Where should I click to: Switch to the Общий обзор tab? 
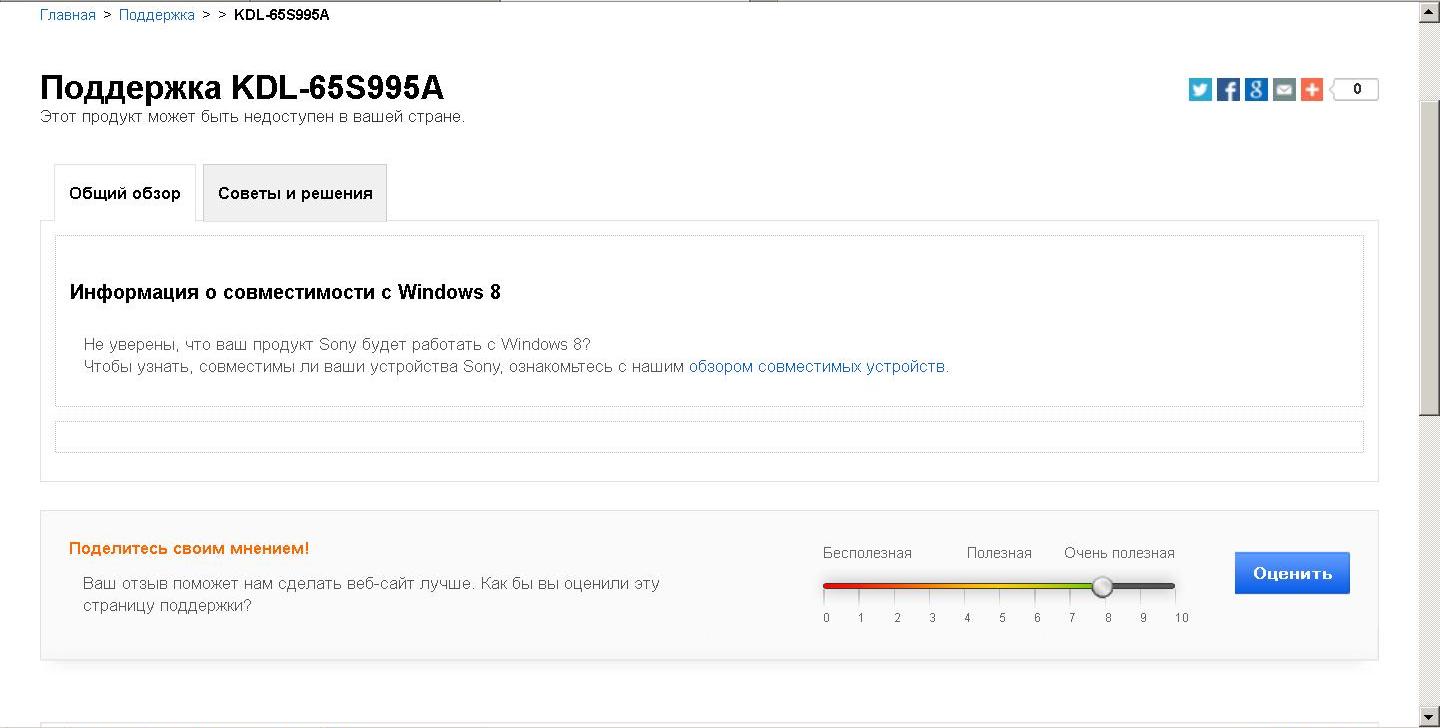pyautogui.click(x=125, y=193)
